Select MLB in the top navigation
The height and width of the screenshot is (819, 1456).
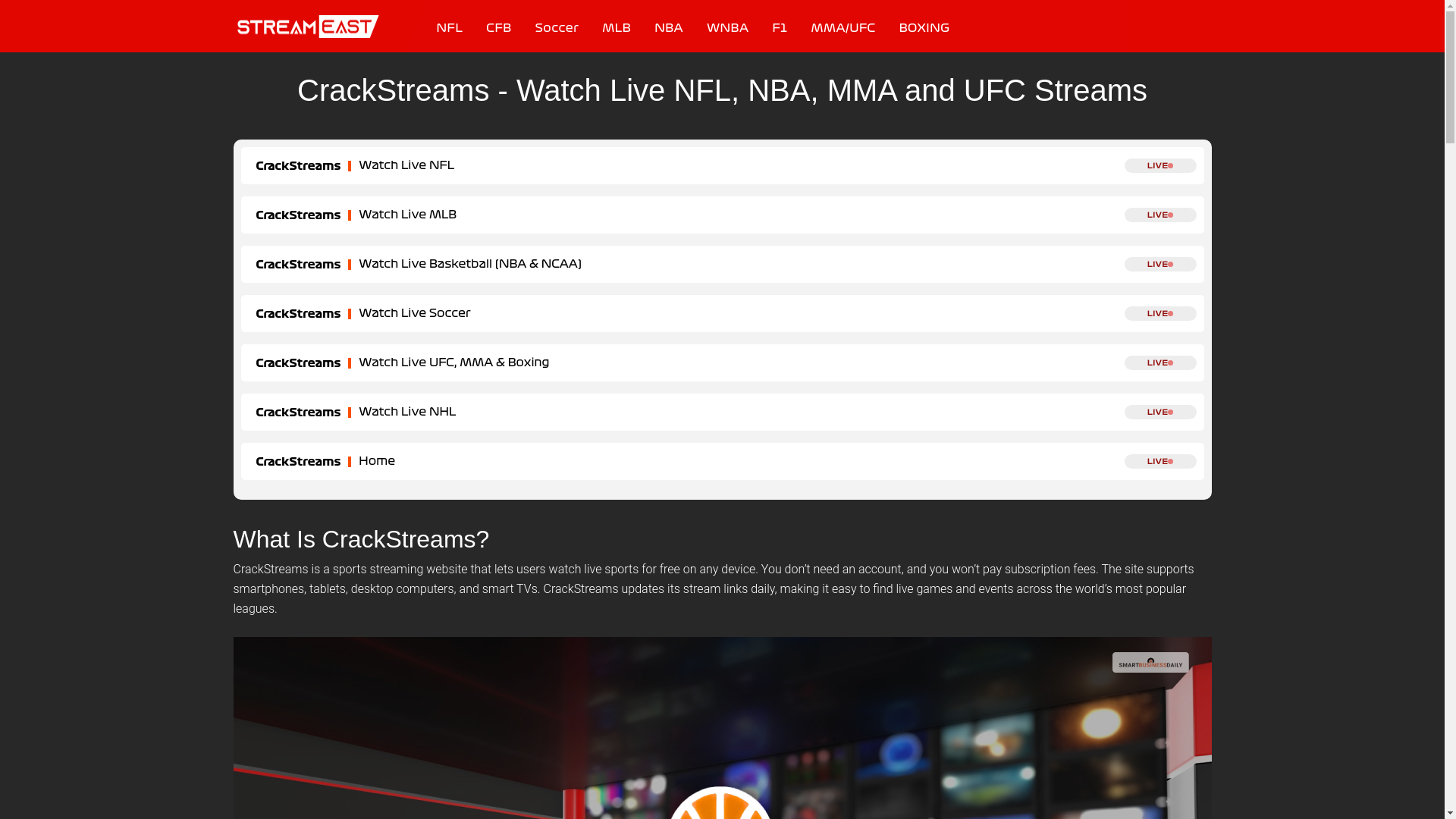coord(616,28)
